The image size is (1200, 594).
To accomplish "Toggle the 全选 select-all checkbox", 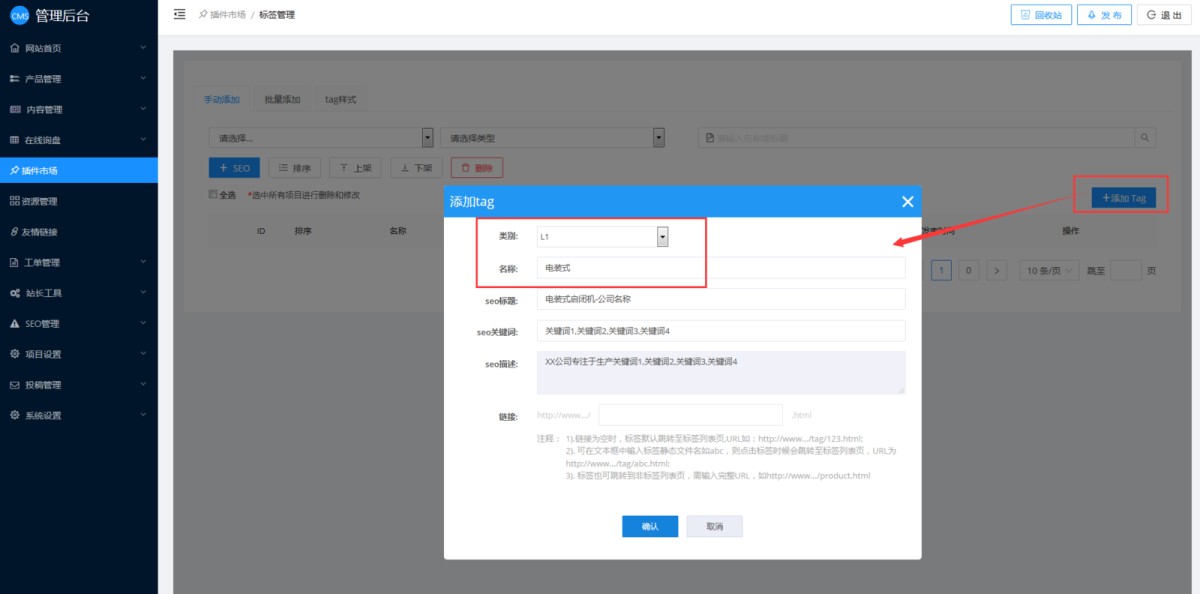I will click(x=213, y=194).
